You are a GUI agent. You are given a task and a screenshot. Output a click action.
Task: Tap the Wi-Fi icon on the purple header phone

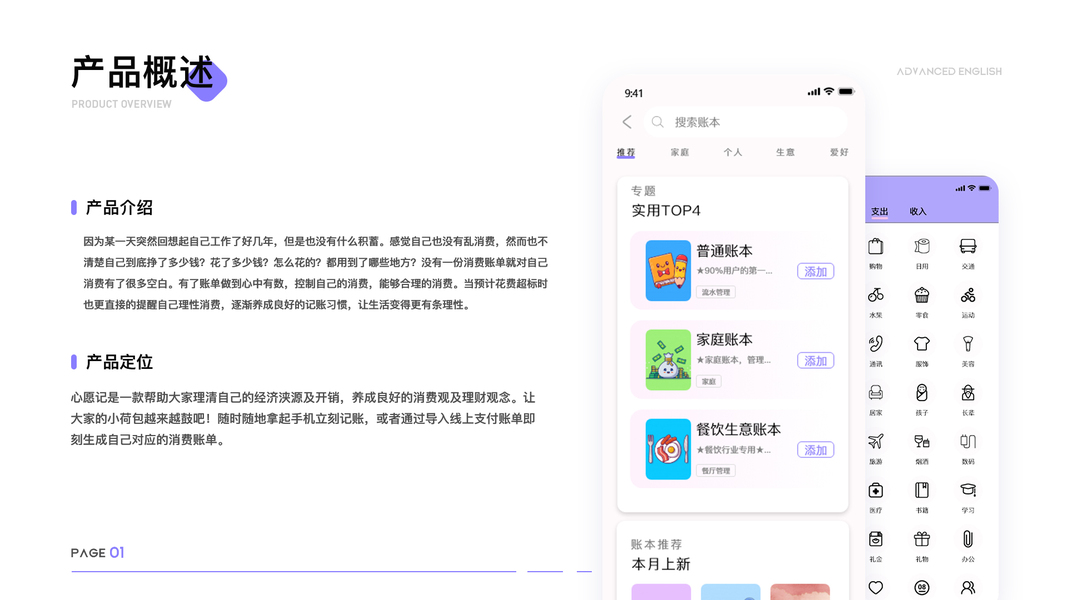coord(972,188)
